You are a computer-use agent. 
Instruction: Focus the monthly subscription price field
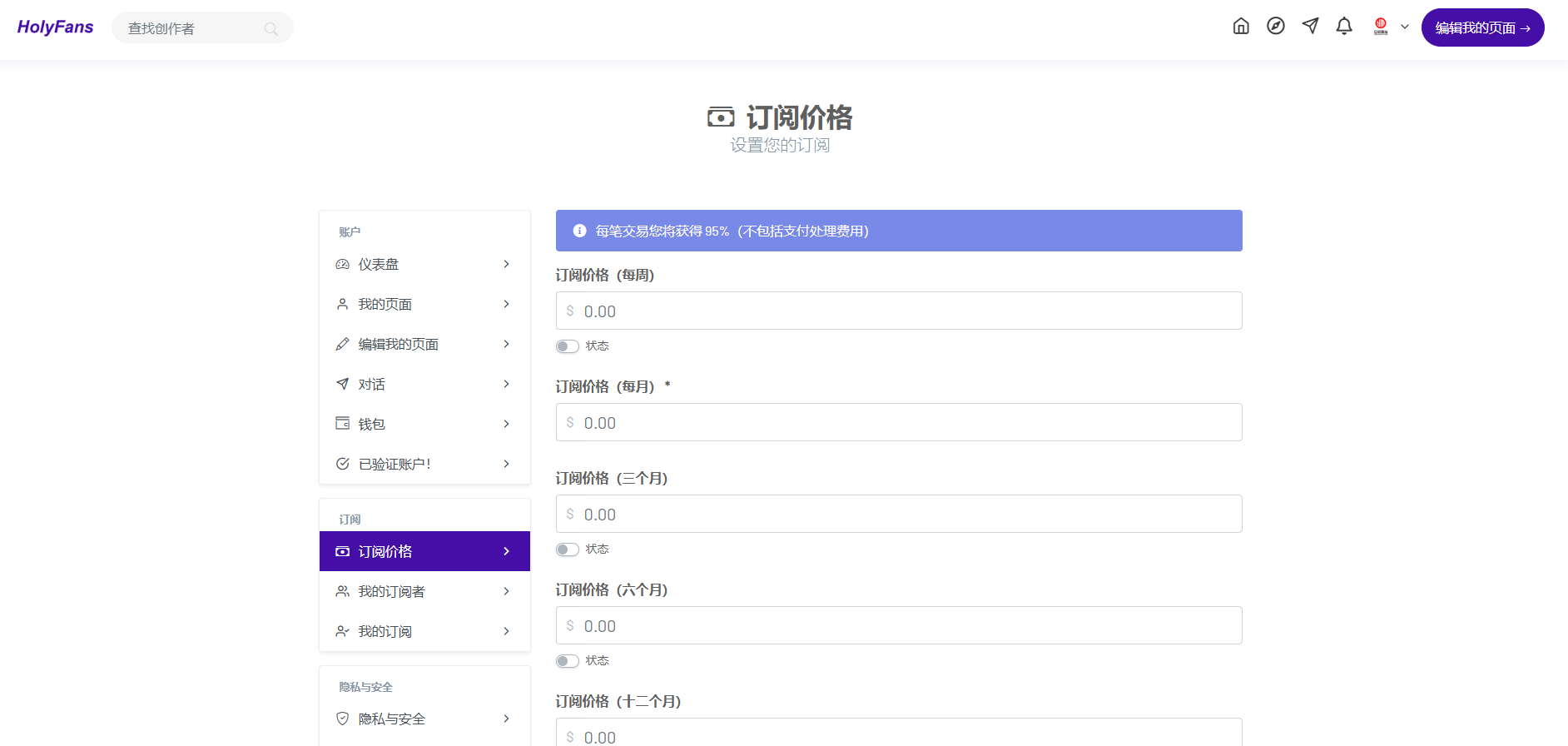tap(899, 423)
